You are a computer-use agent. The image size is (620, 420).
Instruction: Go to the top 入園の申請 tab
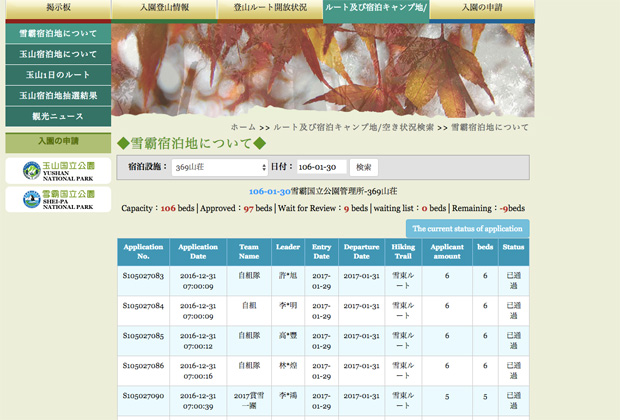click(482, 10)
